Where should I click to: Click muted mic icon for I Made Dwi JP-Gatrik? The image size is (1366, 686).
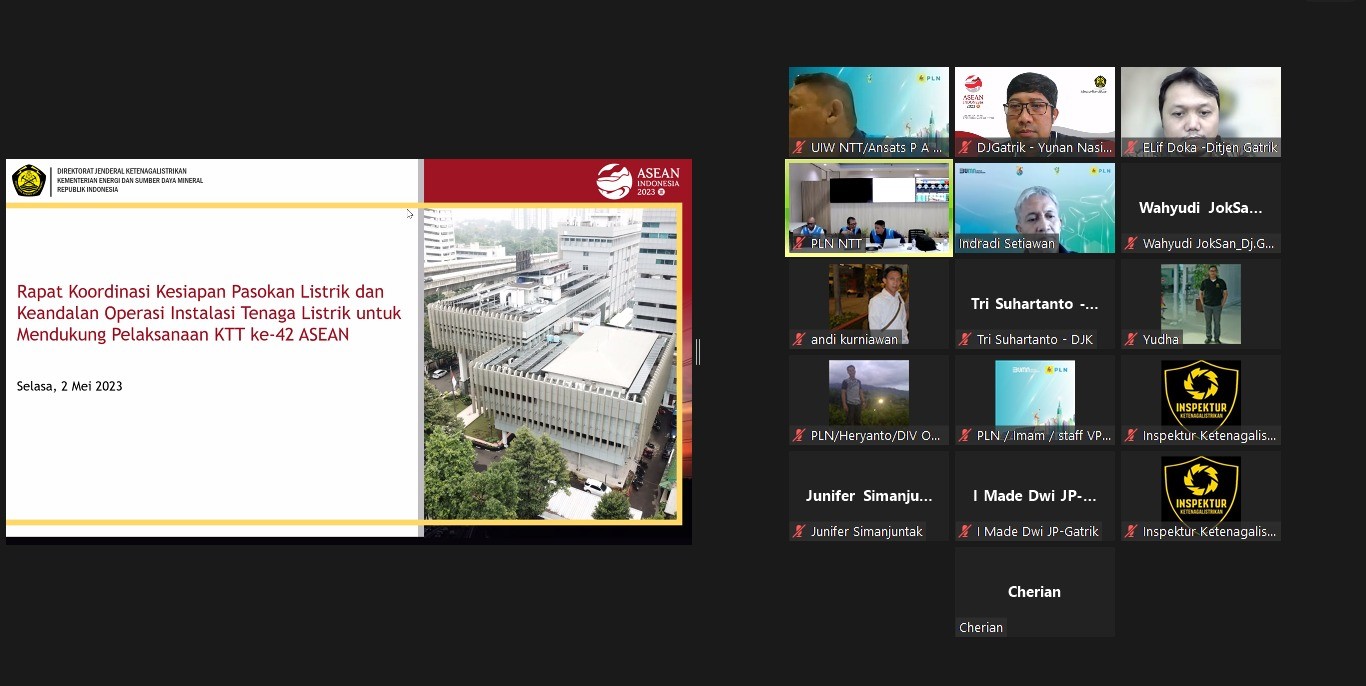pos(965,532)
